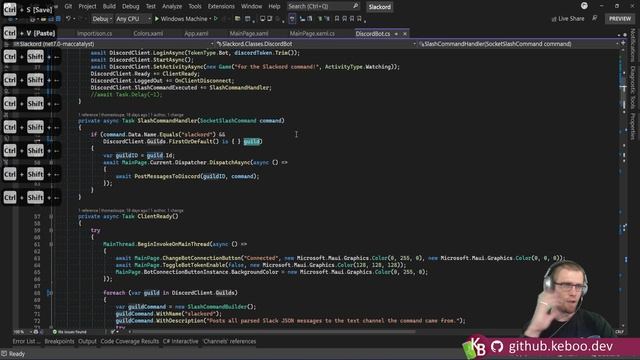Image resolution: width=640 pixels, height=360 pixels.
Task: Open the Output panel tab
Action: click(x=87, y=341)
